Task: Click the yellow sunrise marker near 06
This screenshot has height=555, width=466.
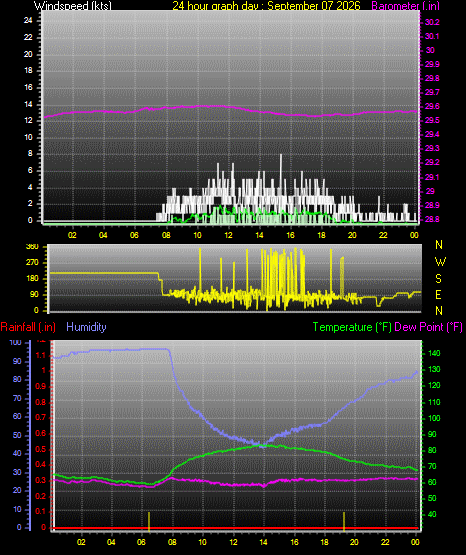Action: pyautogui.click(x=149, y=521)
